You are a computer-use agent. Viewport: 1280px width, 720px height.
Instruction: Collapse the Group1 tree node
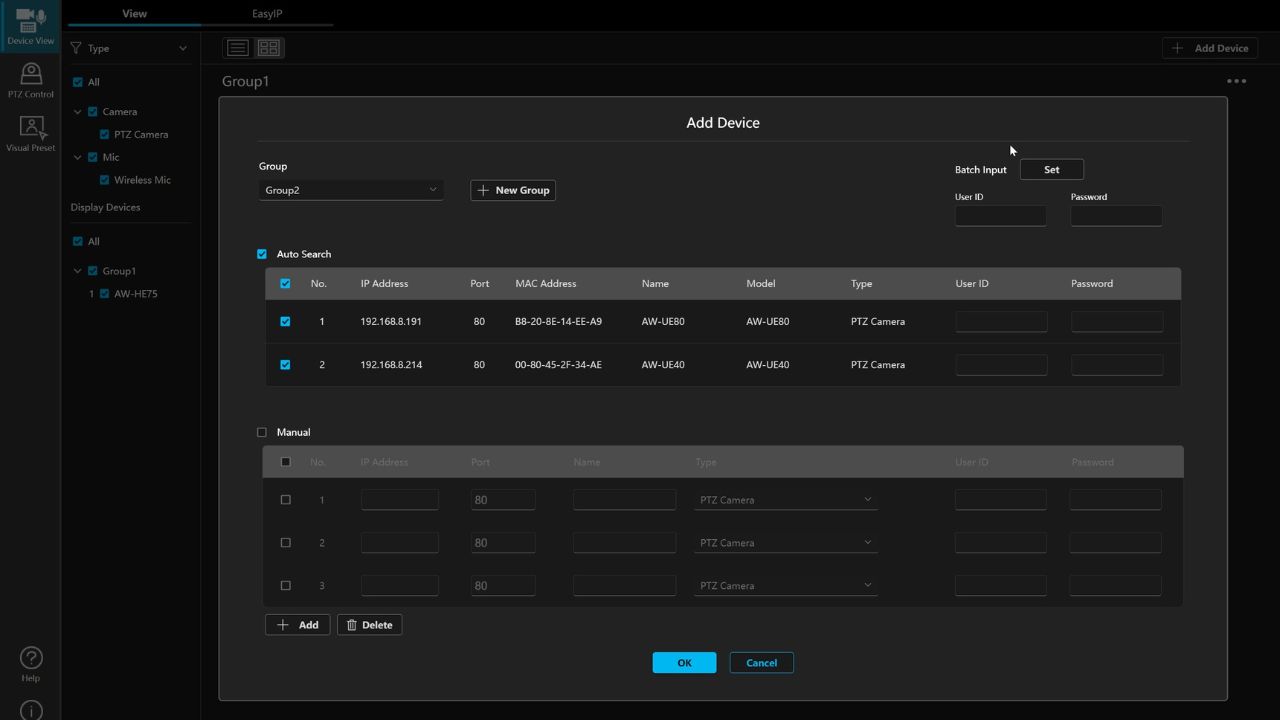pyautogui.click(x=78, y=271)
